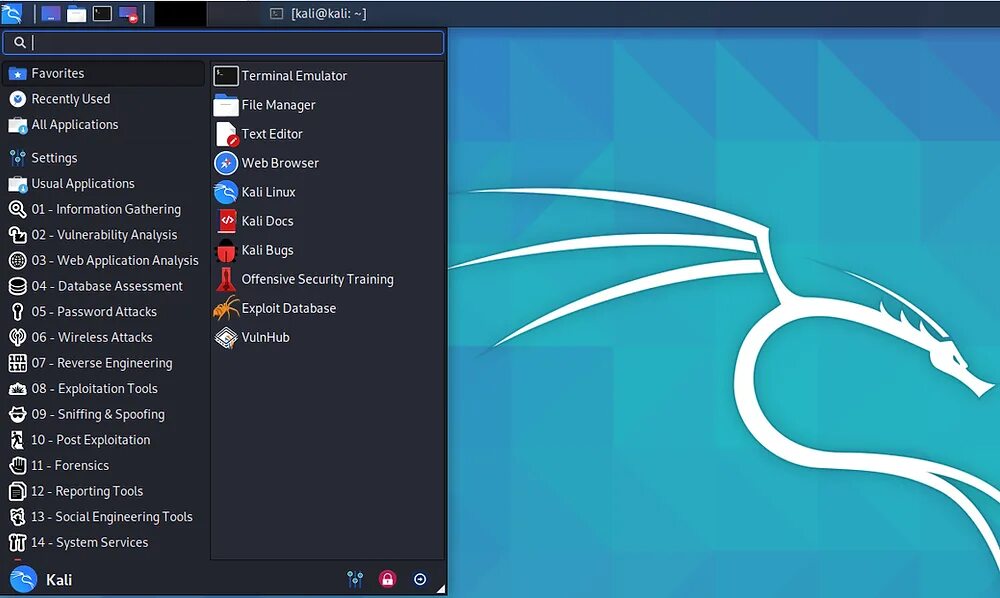1000x598 pixels.
Task: Open 01 - Information Gathering category
Action: (x=104, y=209)
